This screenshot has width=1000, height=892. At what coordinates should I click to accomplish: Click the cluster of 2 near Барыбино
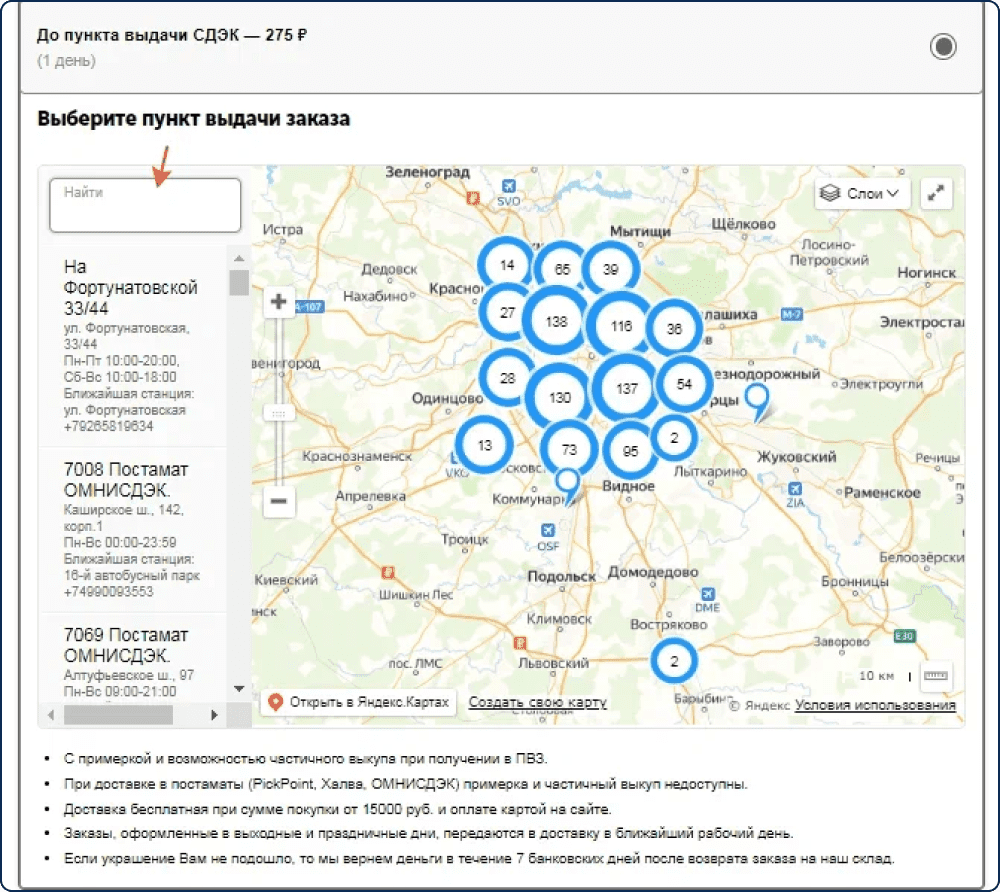click(x=674, y=661)
